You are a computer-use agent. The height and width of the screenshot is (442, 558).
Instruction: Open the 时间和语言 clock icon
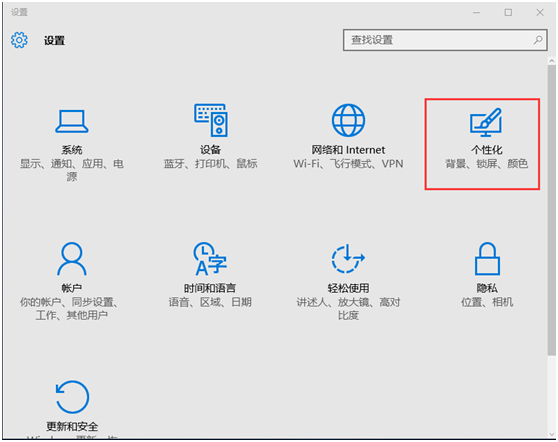pyautogui.click(x=210, y=259)
